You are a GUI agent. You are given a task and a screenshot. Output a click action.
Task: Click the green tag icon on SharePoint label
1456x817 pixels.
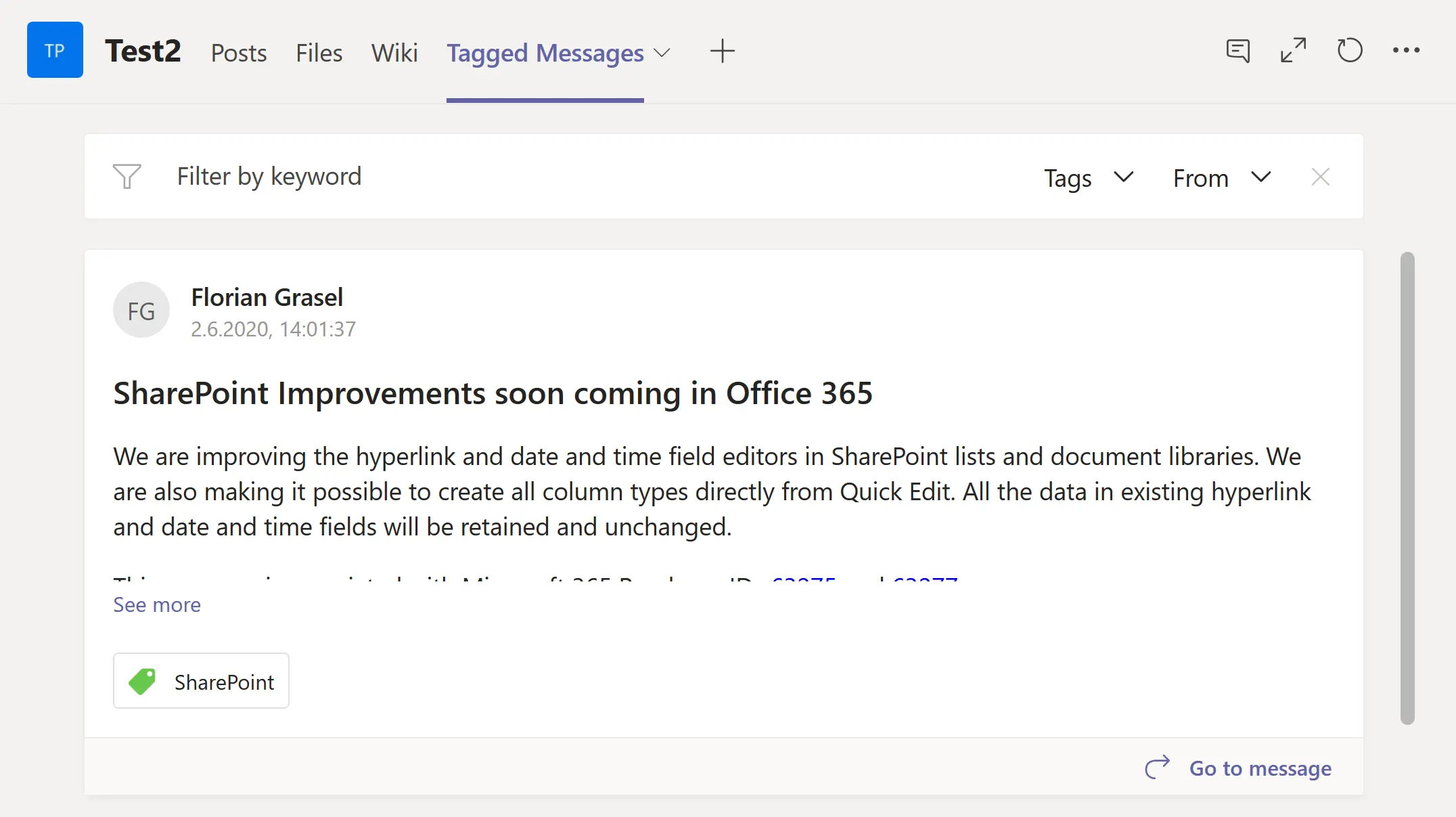coord(143,681)
